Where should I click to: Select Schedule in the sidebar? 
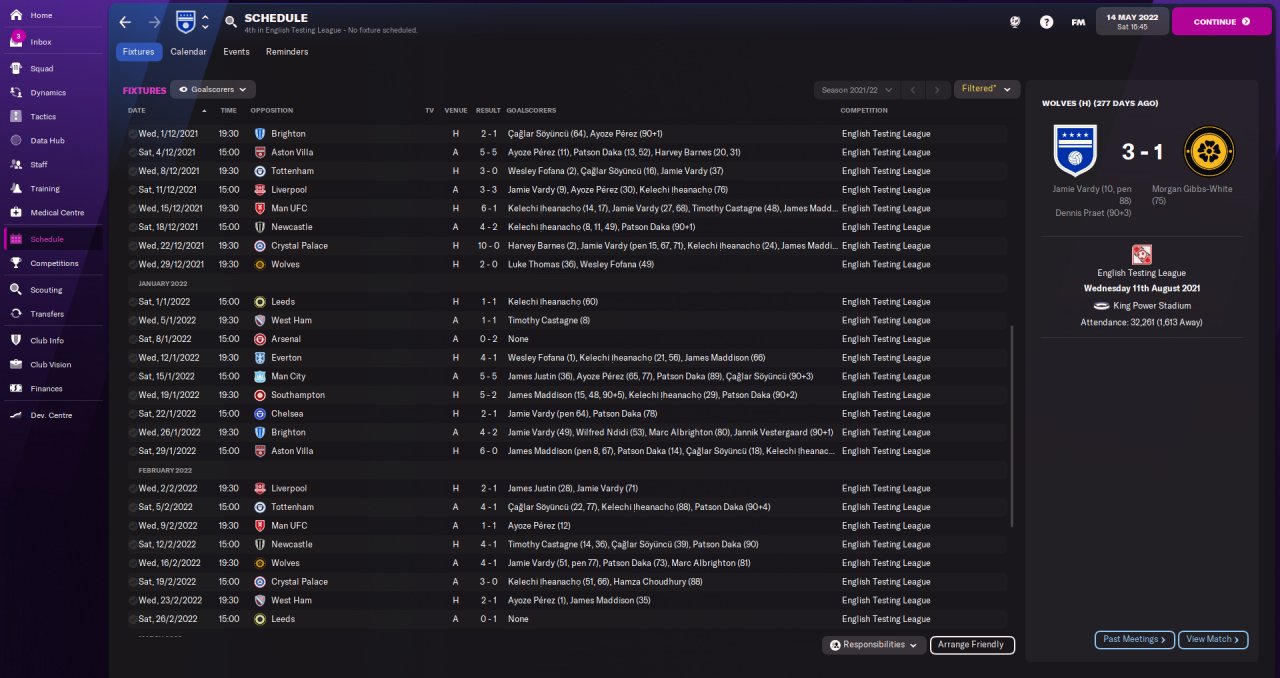(x=52, y=239)
